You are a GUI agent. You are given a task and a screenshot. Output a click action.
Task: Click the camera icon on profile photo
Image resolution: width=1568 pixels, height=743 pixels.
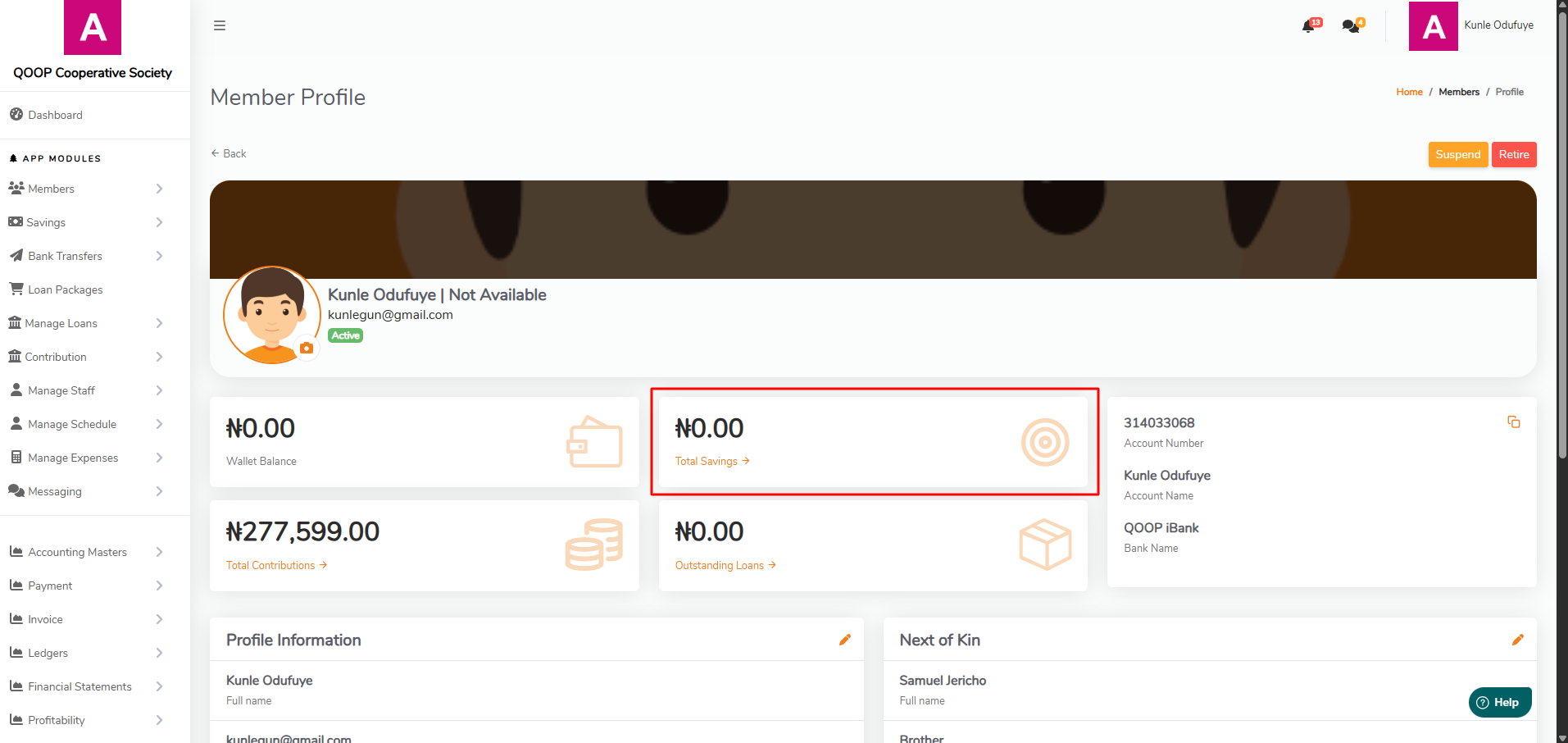click(x=307, y=349)
